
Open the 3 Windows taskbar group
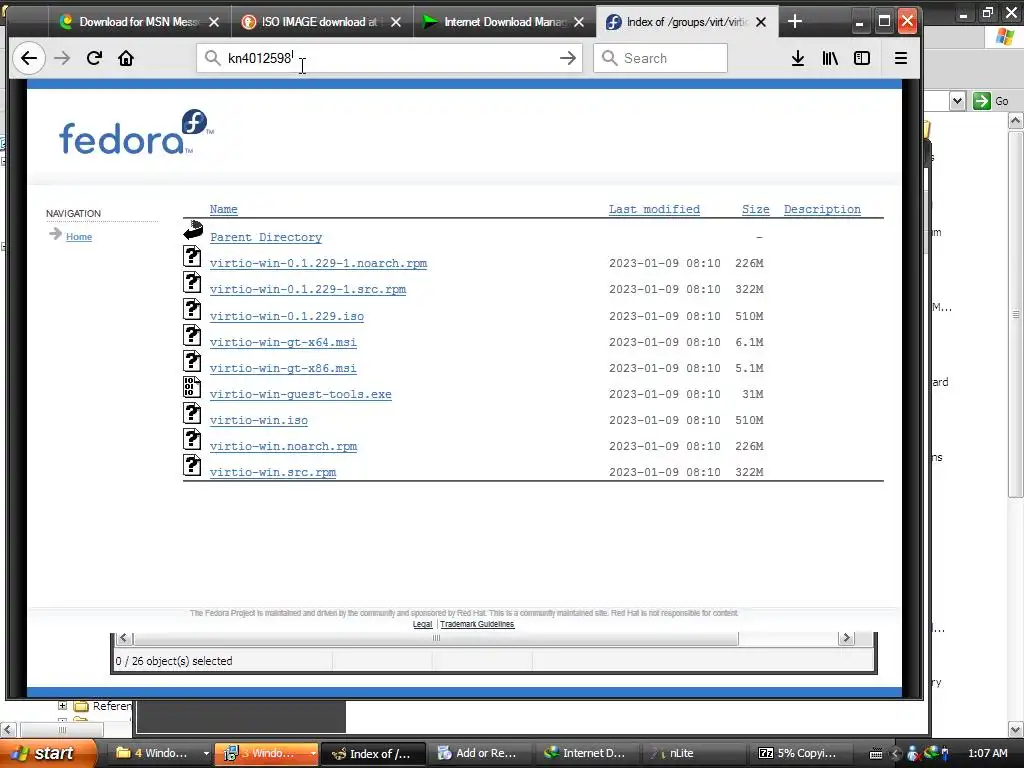(x=266, y=753)
